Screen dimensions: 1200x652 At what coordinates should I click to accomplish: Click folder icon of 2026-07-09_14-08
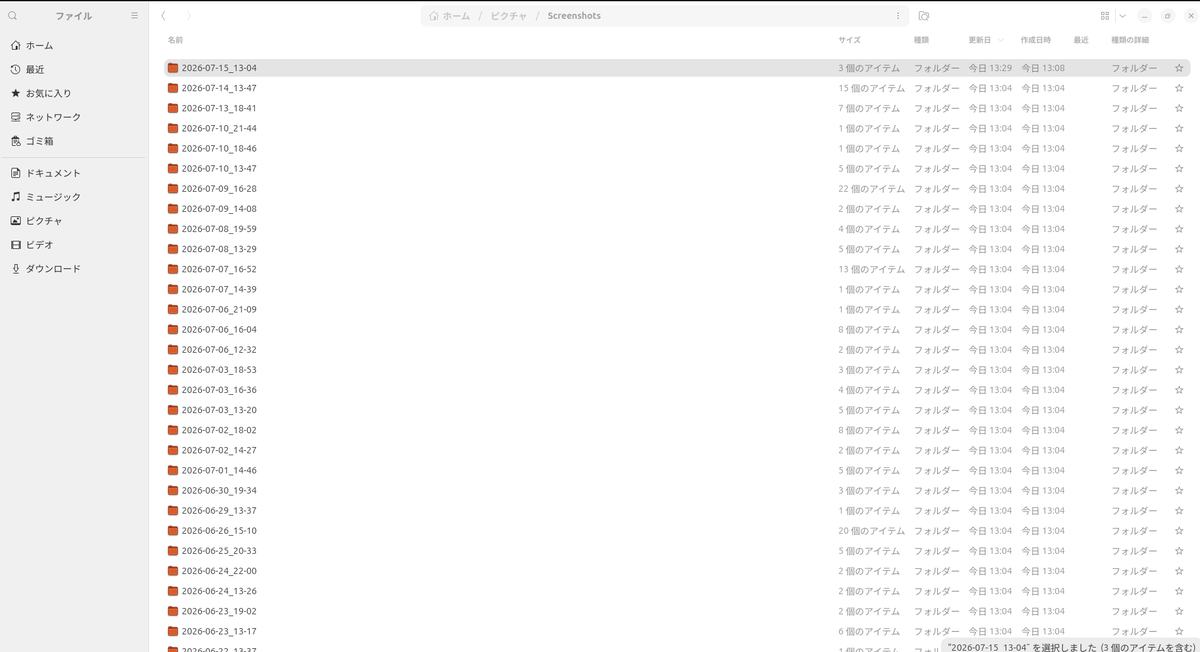click(x=173, y=209)
